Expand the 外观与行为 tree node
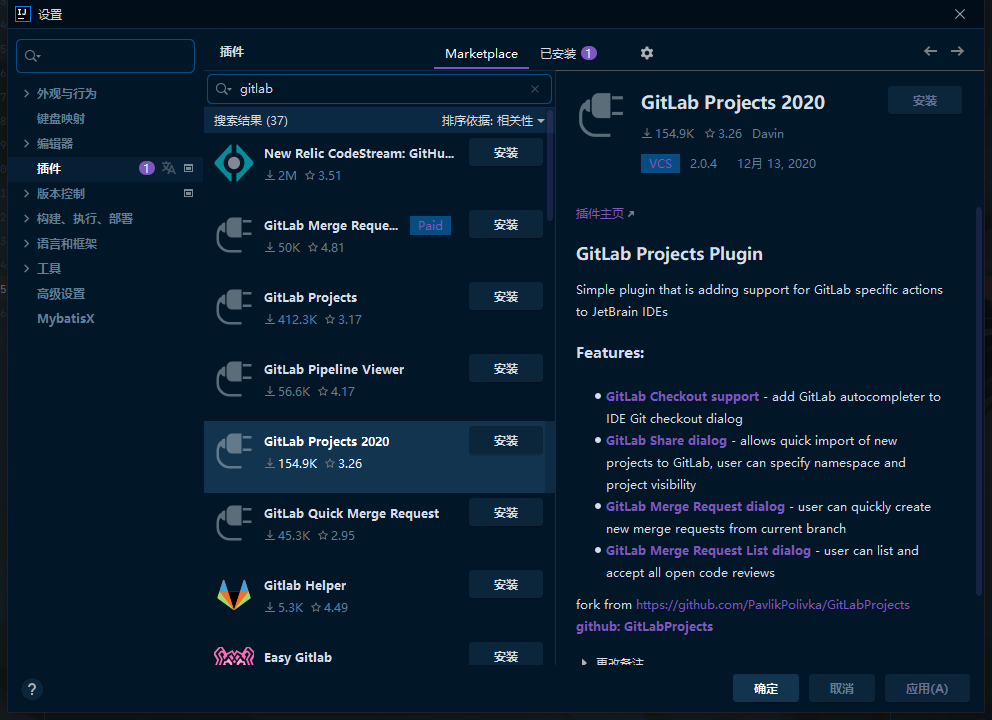 (27, 93)
